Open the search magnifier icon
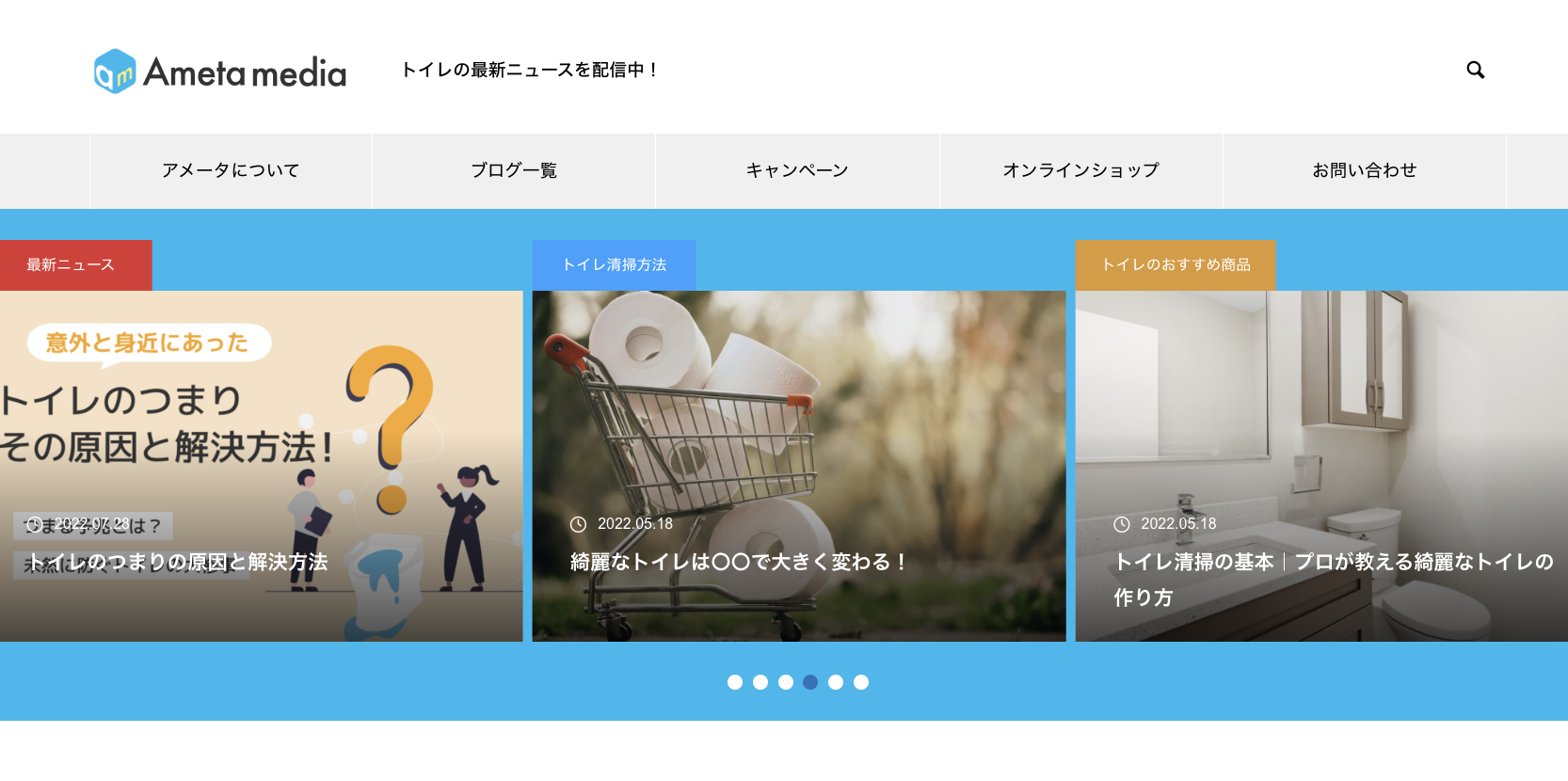The height and width of the screenshot is (781, 1568). point(1475,70)
